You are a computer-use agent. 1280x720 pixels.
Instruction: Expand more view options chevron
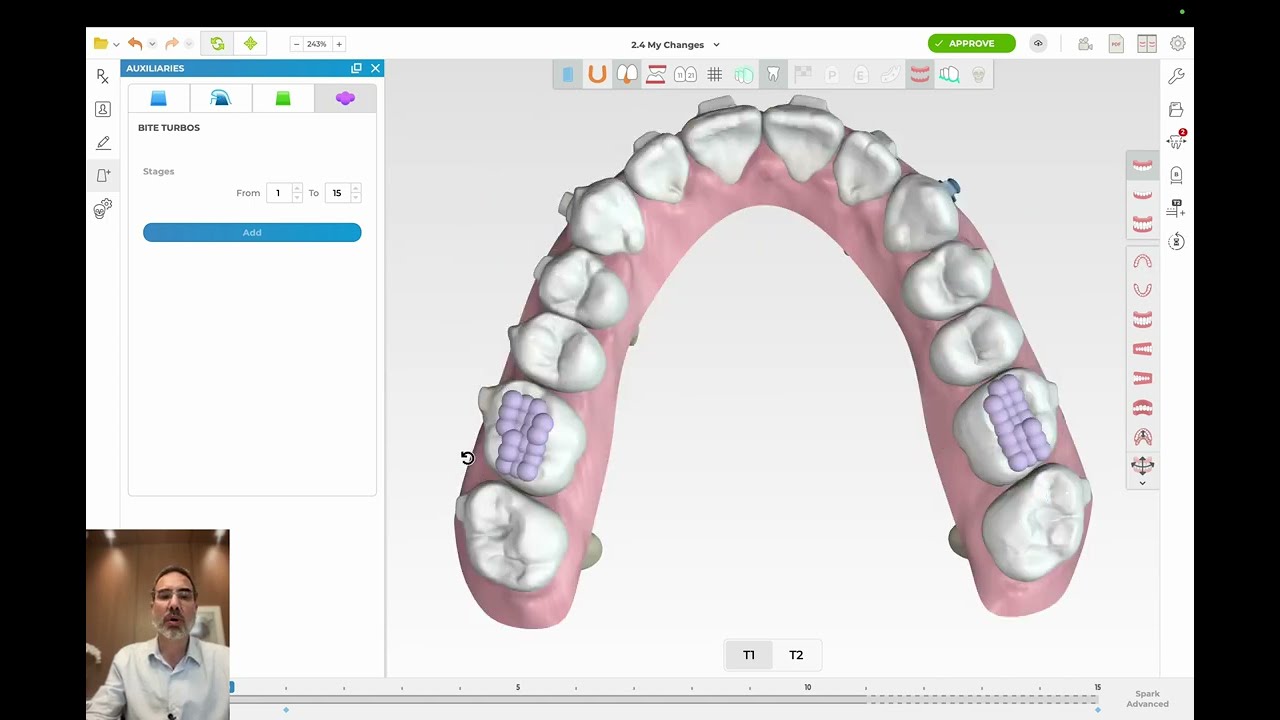[1142, 483]
